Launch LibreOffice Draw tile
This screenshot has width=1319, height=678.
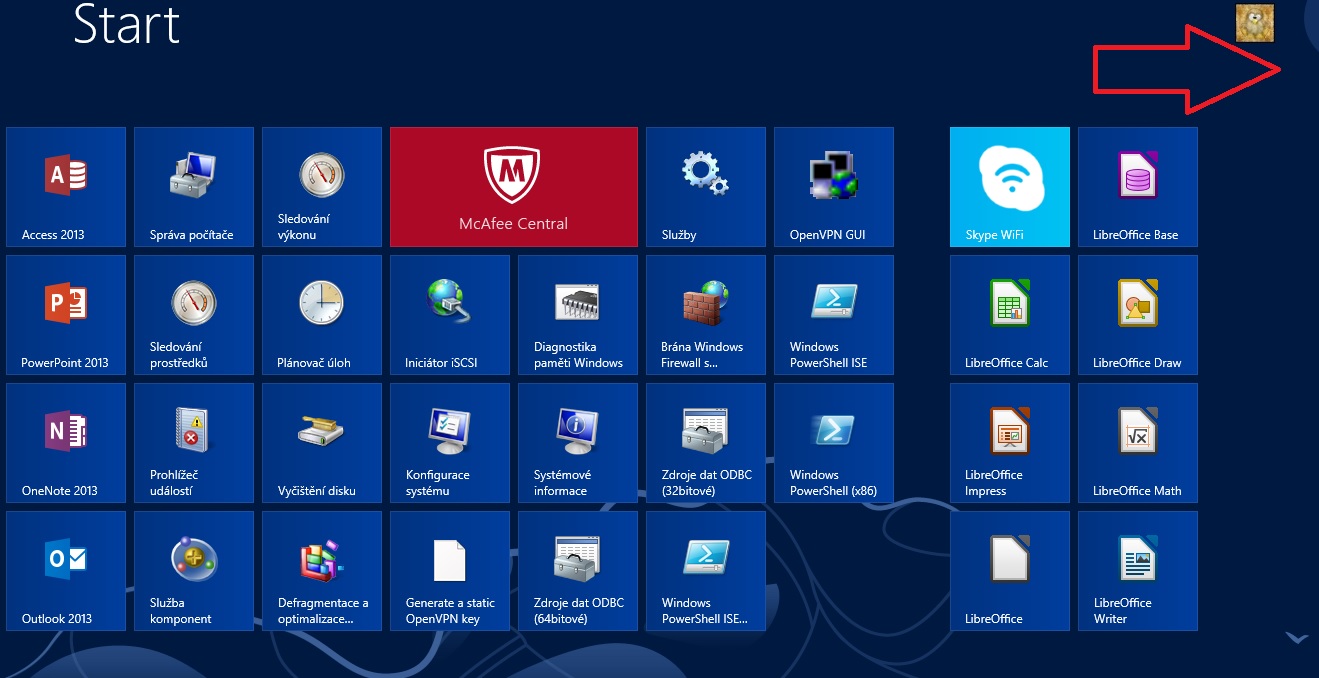click(1138, 315)
